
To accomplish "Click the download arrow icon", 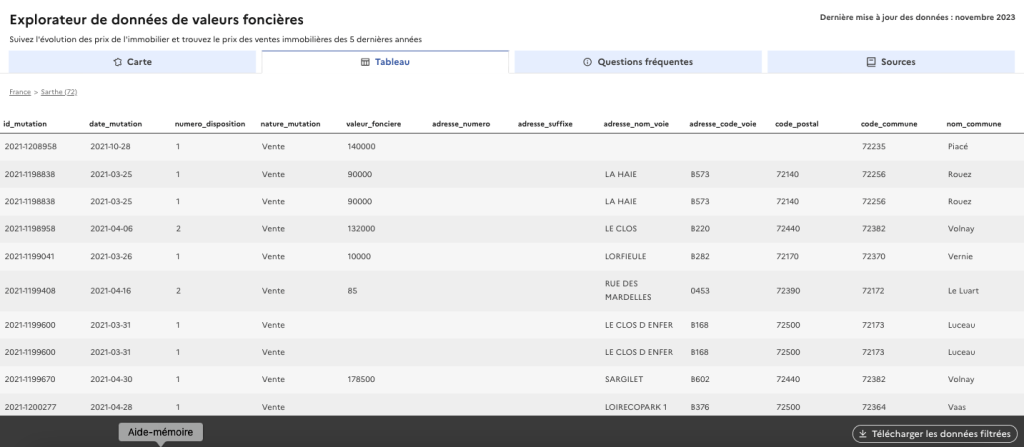I will pos(862,434).
